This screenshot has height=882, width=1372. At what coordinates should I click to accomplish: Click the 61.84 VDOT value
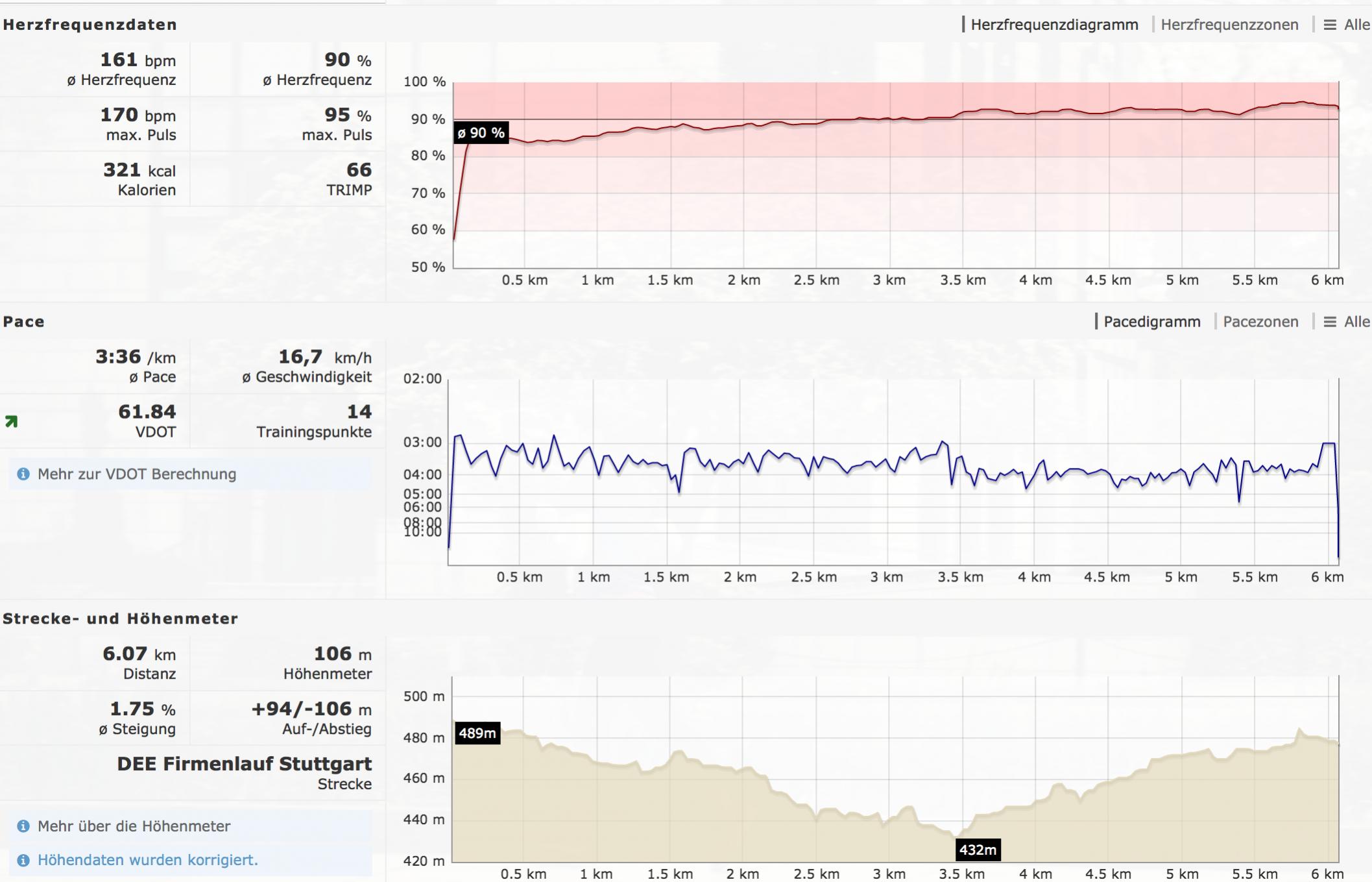click(147, 411)
